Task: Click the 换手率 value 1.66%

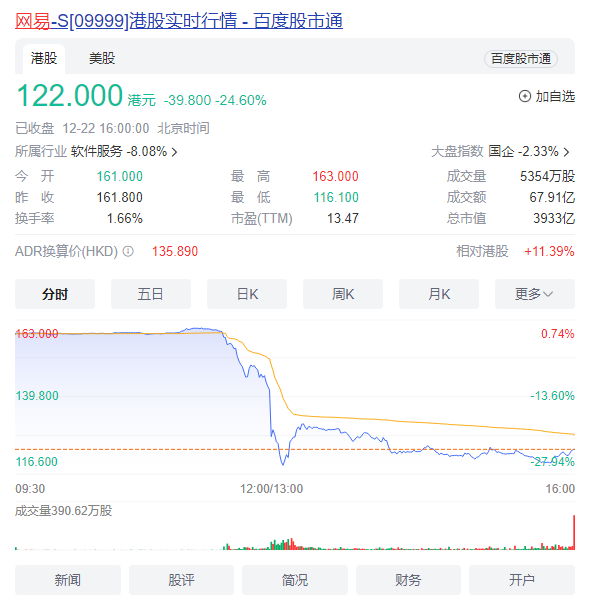Action: (125, 218)
